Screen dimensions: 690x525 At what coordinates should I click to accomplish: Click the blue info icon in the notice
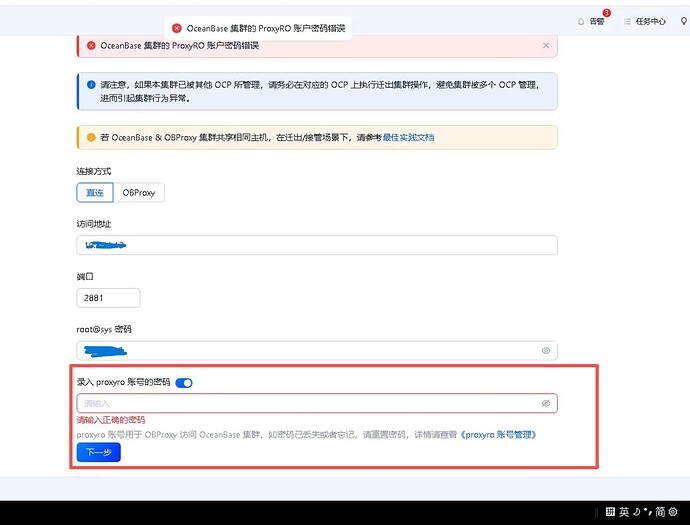91,87
